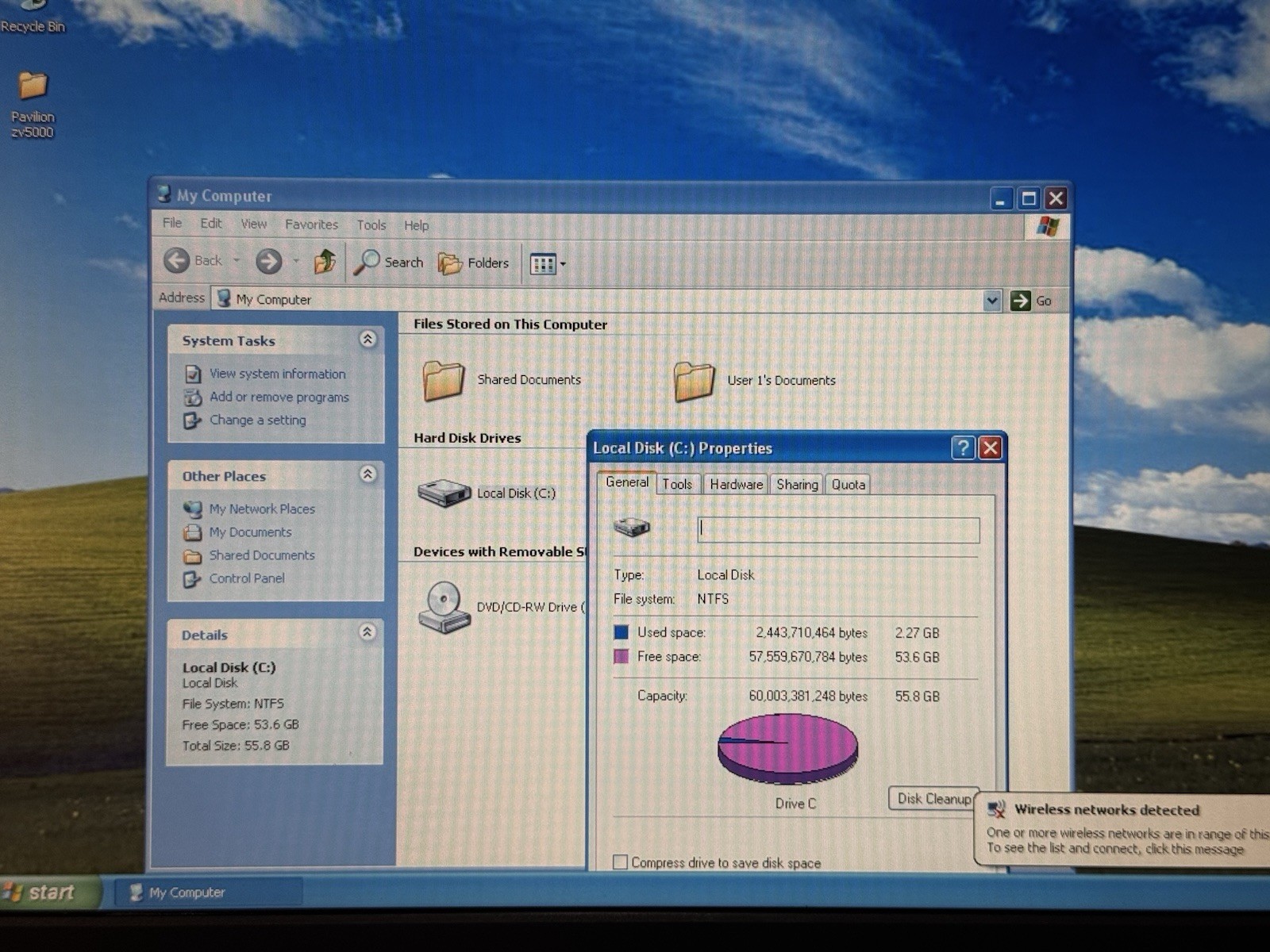Click the Drive C pie chart

pyautogui.click(x=787, y=748)
